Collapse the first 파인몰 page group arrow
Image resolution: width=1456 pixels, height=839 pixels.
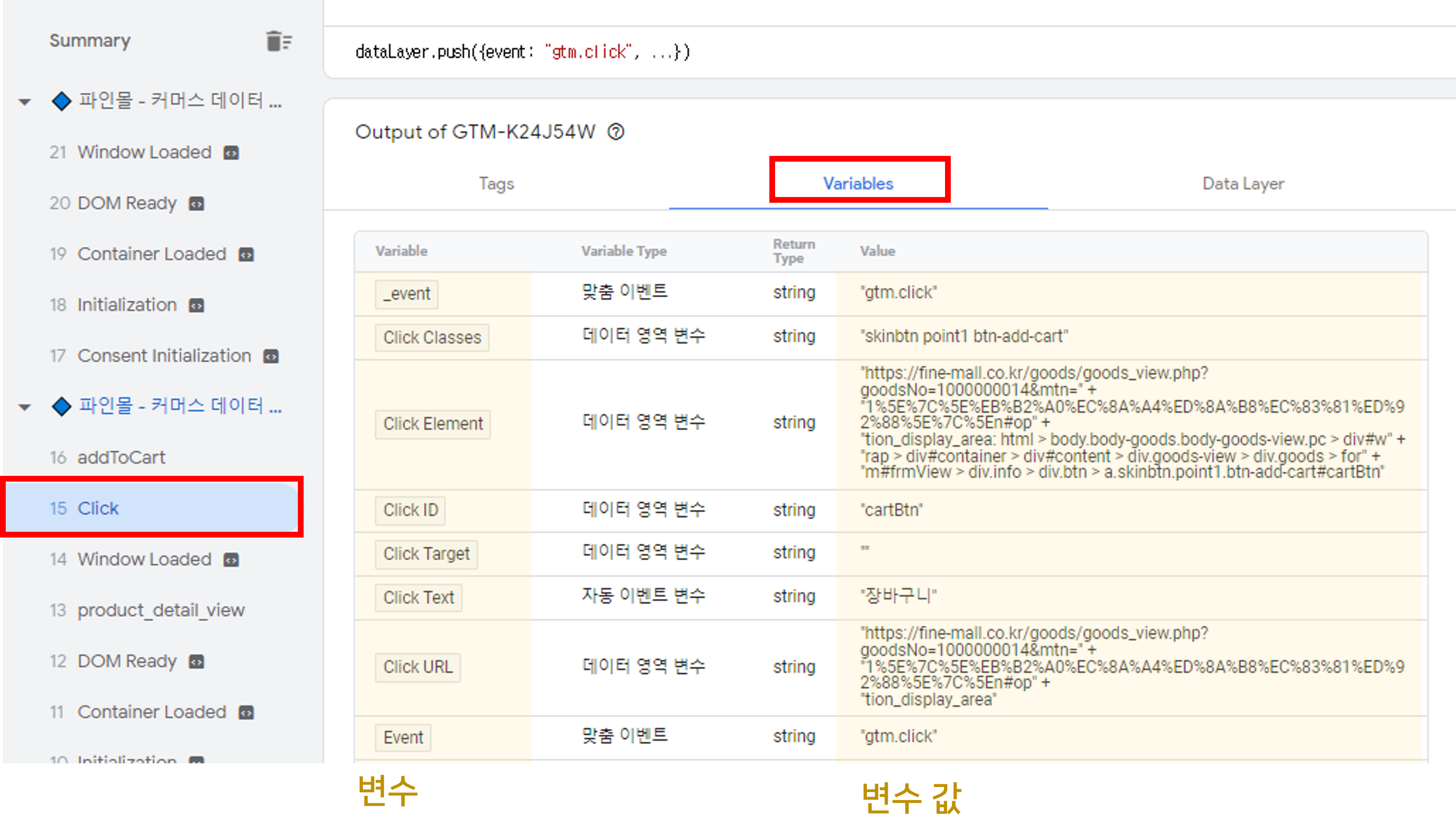25,102
